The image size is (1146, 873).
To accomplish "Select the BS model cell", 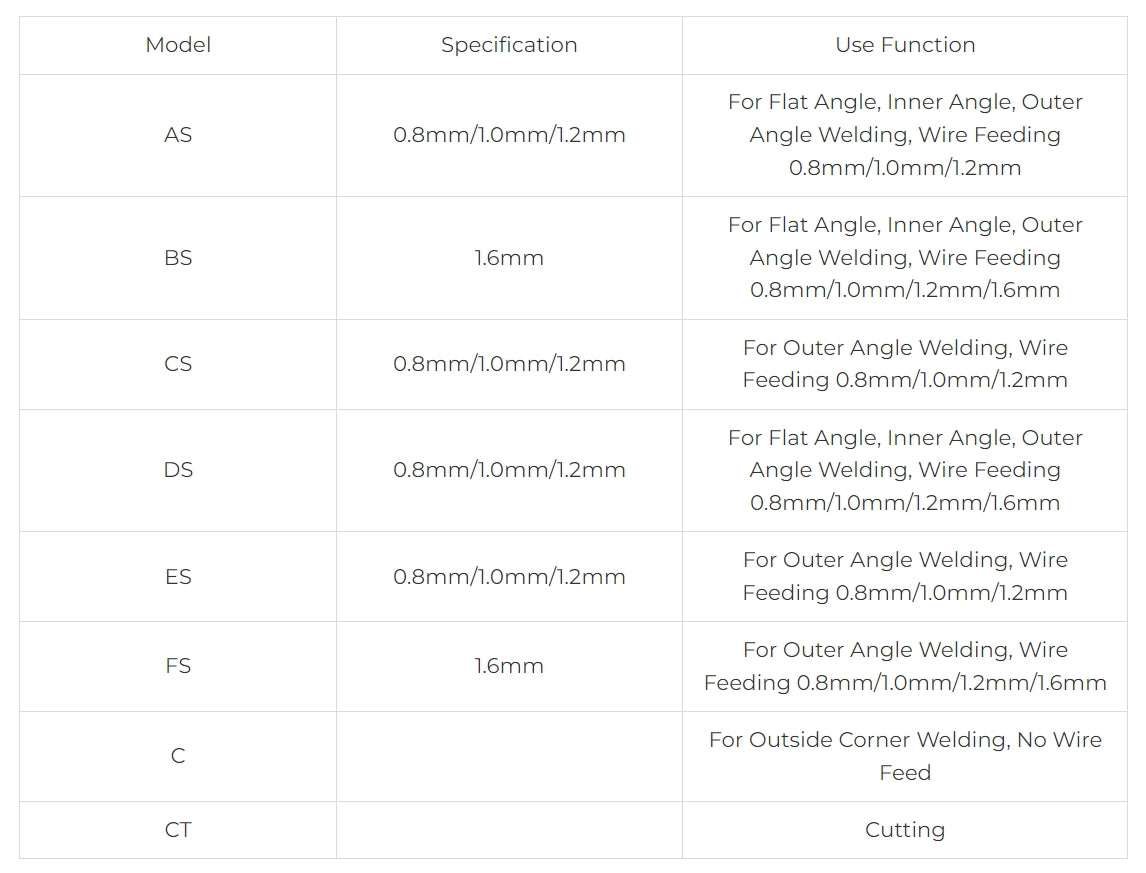I will coord(178,258).
